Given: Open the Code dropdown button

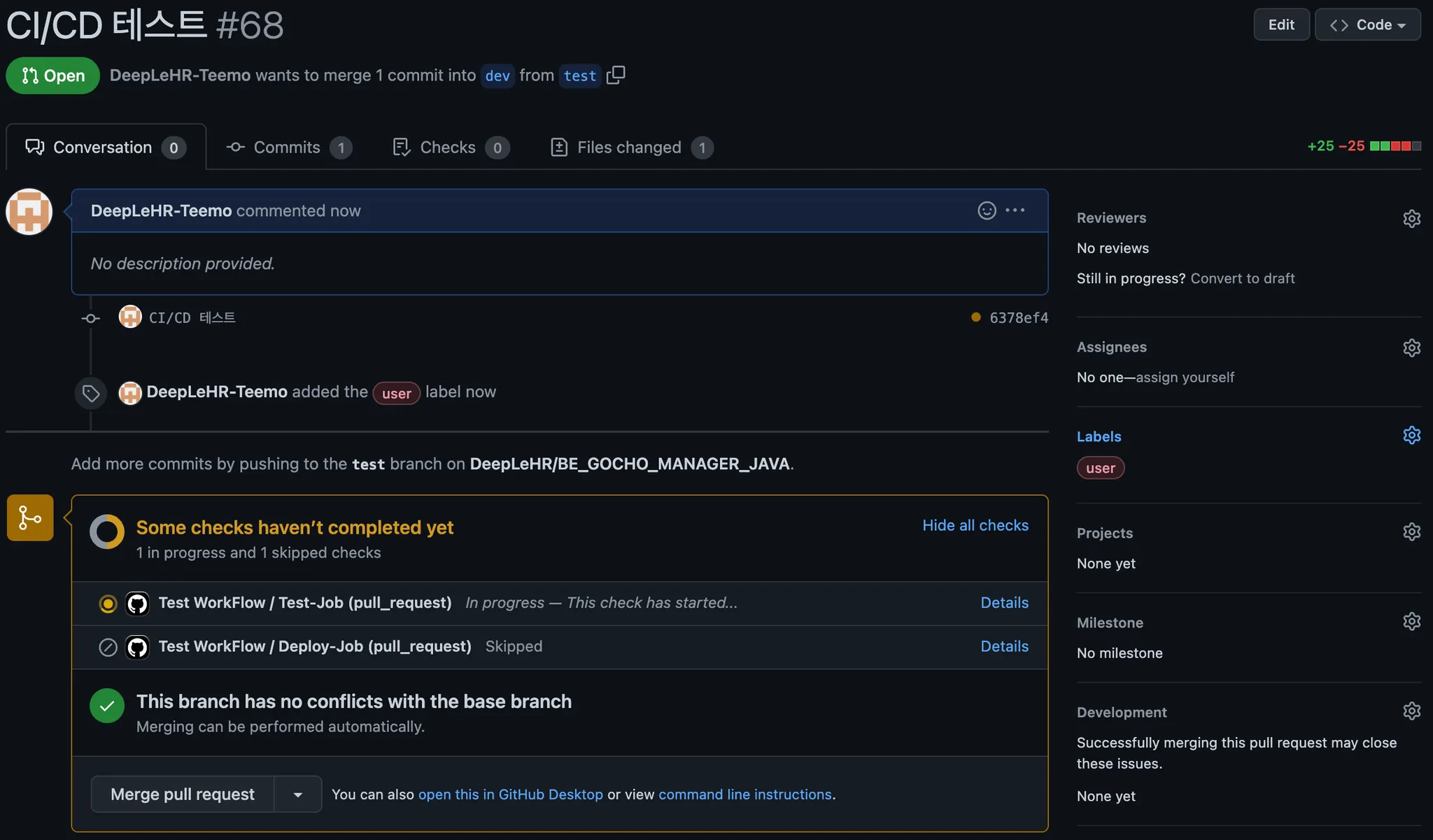Looking at the screenshot, I should tap(1367, 25).
